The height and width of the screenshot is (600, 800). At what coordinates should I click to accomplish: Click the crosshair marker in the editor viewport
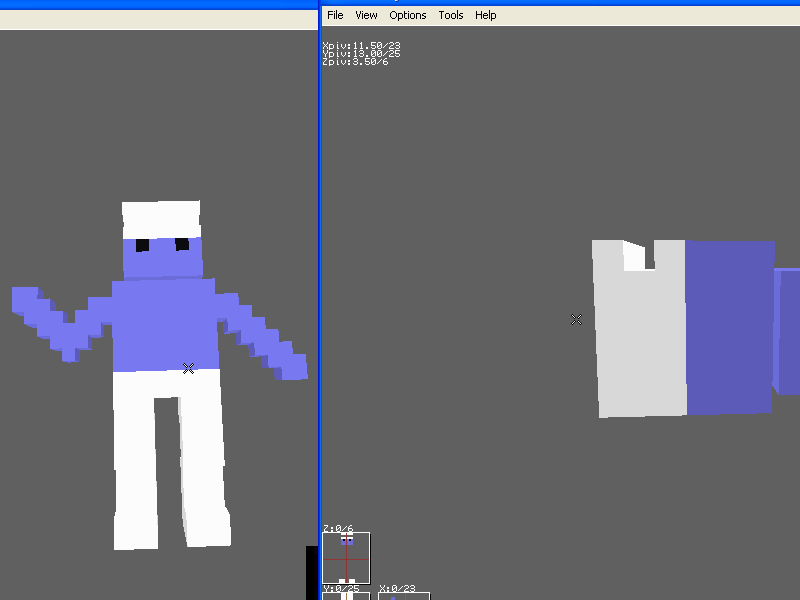(576, 320)
